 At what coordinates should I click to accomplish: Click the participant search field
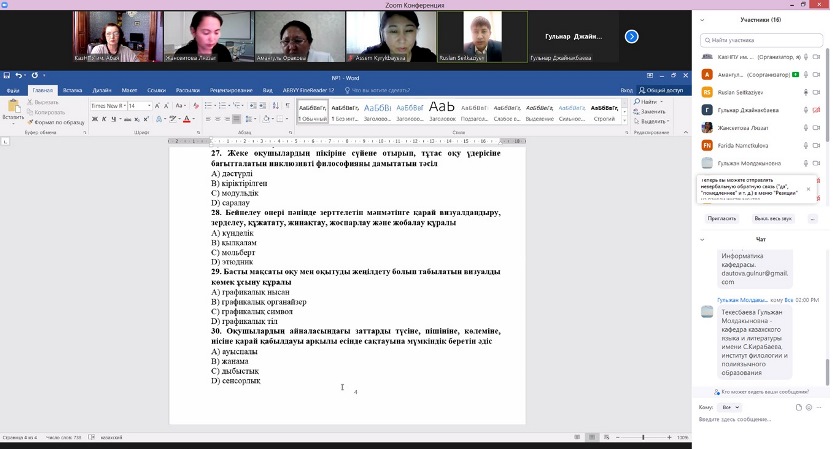click(x=758, y=40)
